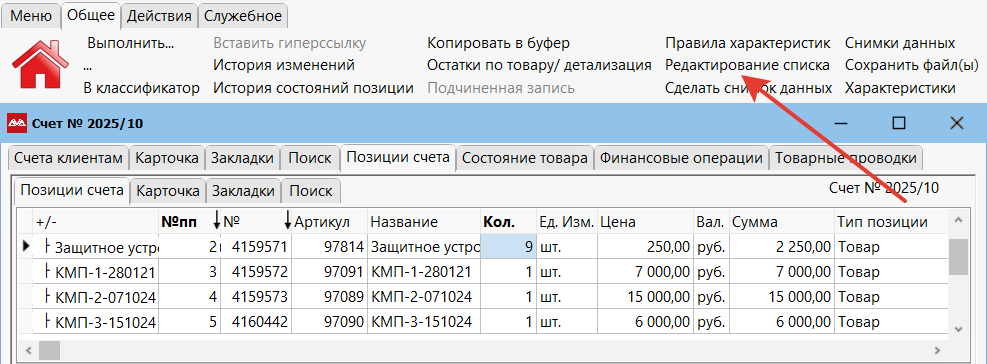Click the red home icon
Image resolution: width=987 pixels, height=364 pixels.
(x=40, y=65)
